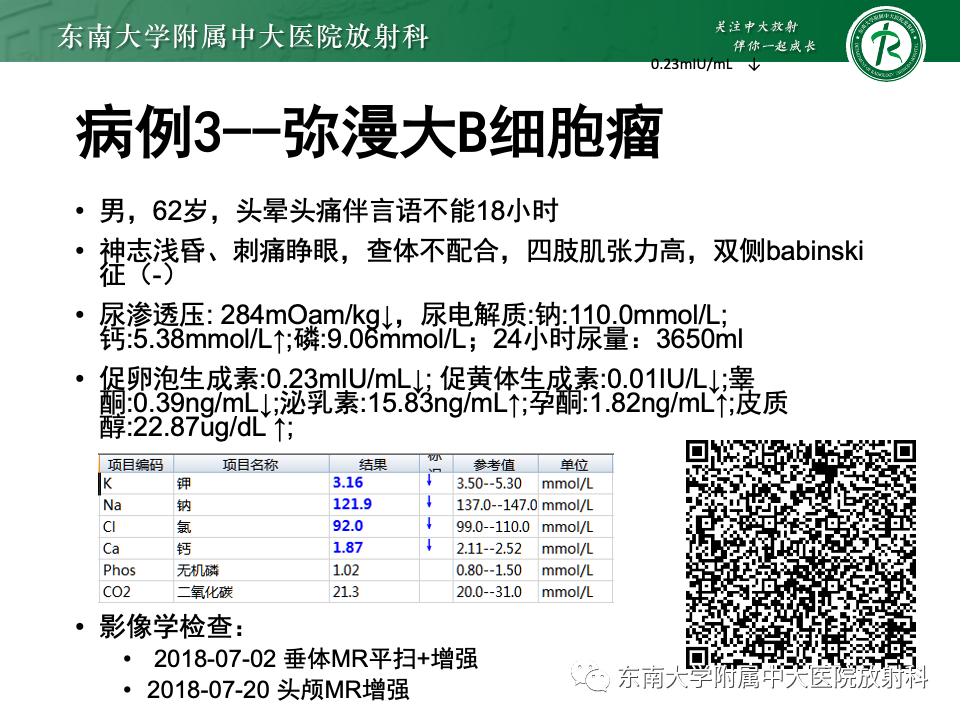Image resolution: width=960 pixels, height=720 pixels.
Task: Click the 项目编码 column header
Action: [136, 465]
